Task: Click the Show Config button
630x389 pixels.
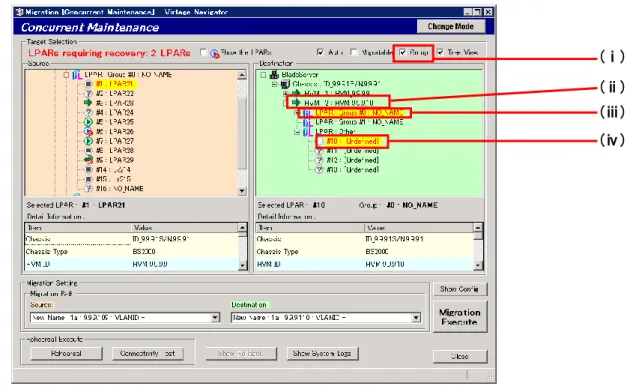Action: click(x=460, y=289)
